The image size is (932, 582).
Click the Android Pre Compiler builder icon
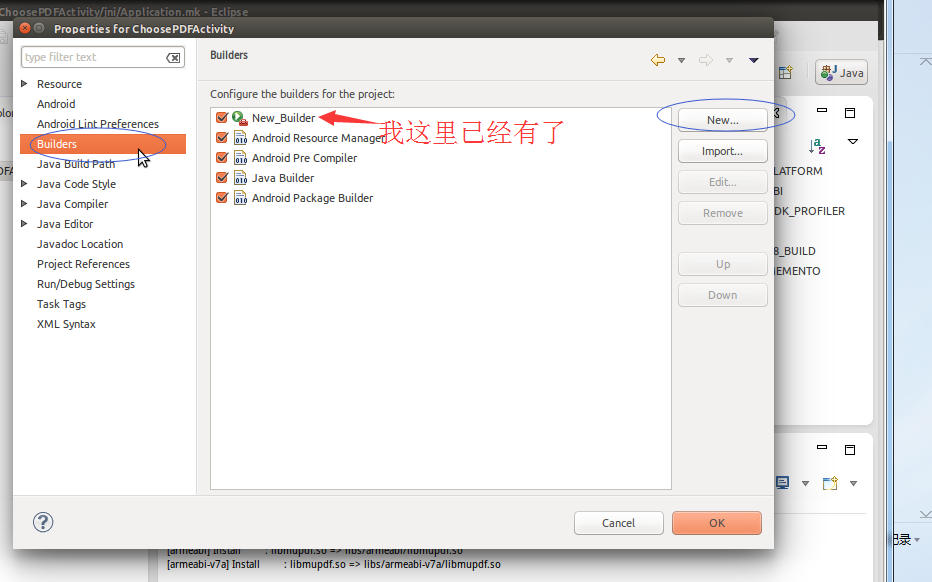[240, 158]
